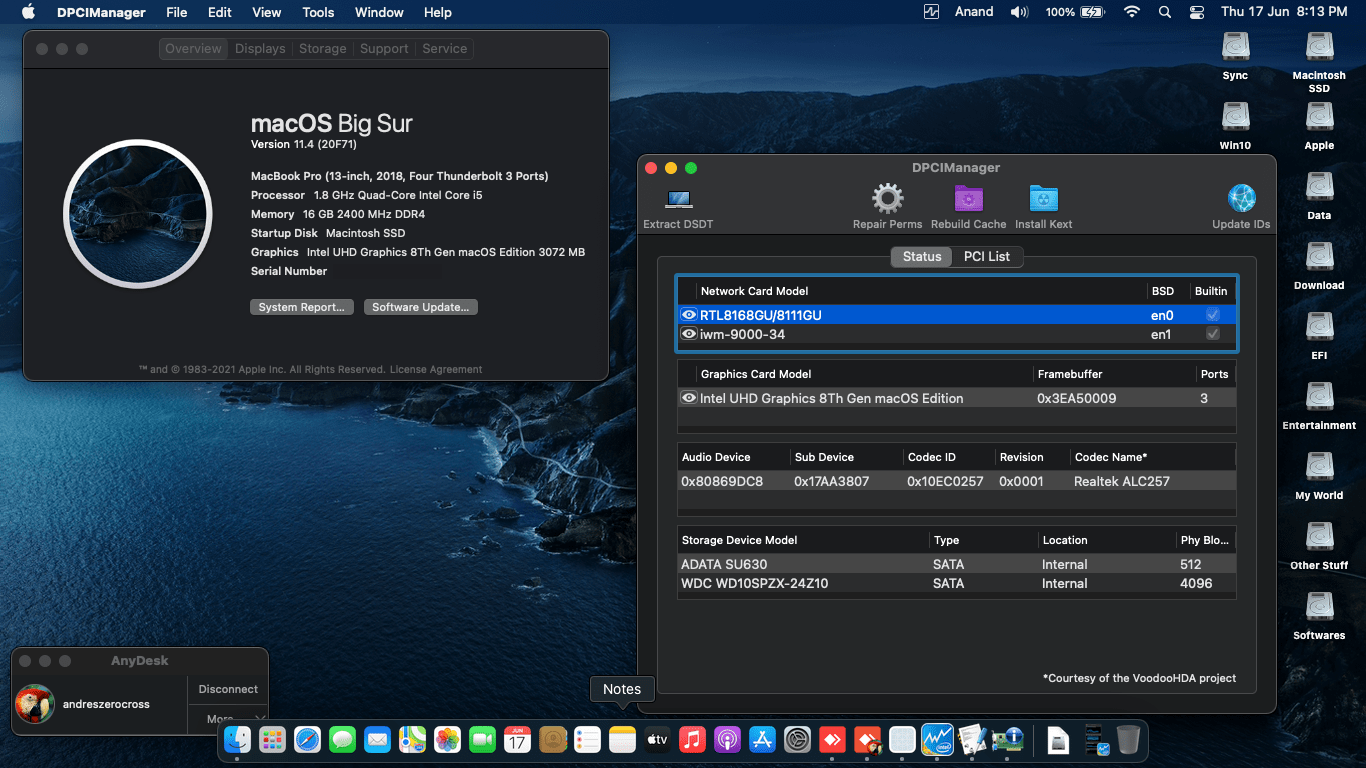
Task: Click System Report button
Action: pyautogui.click(x=301, y=307)
